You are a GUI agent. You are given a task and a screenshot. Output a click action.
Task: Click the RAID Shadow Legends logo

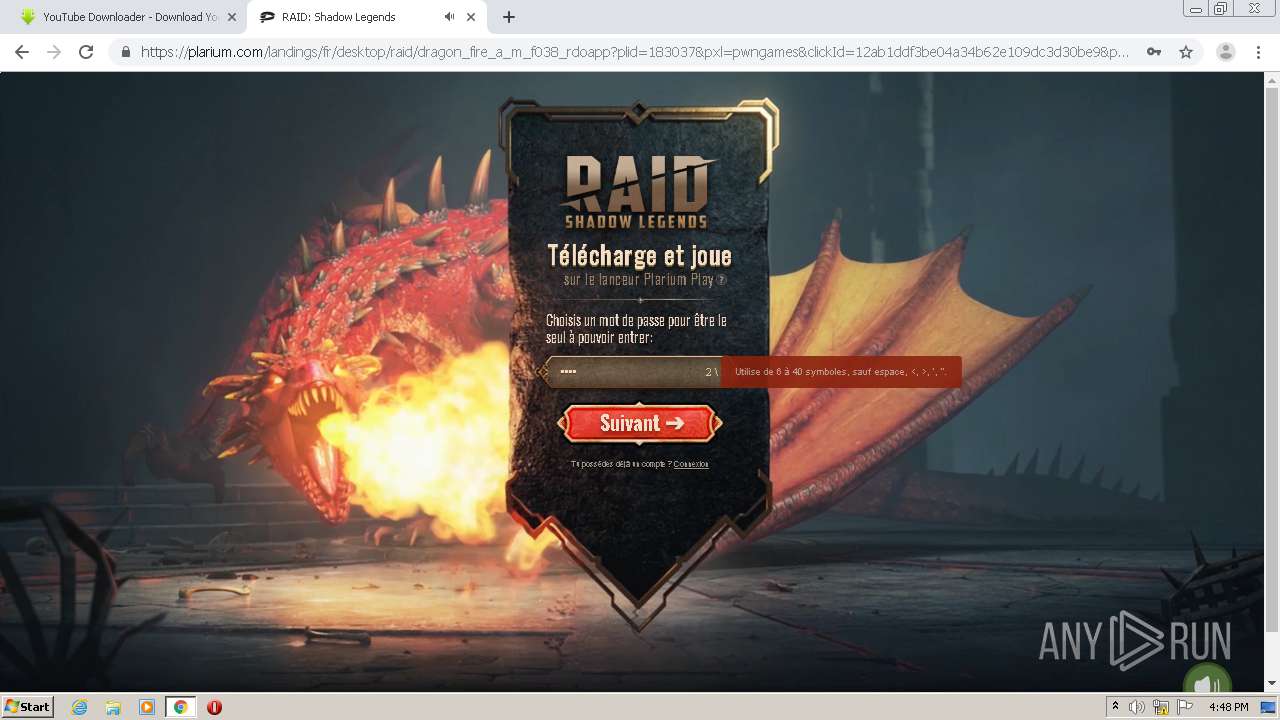pos(638,192)
